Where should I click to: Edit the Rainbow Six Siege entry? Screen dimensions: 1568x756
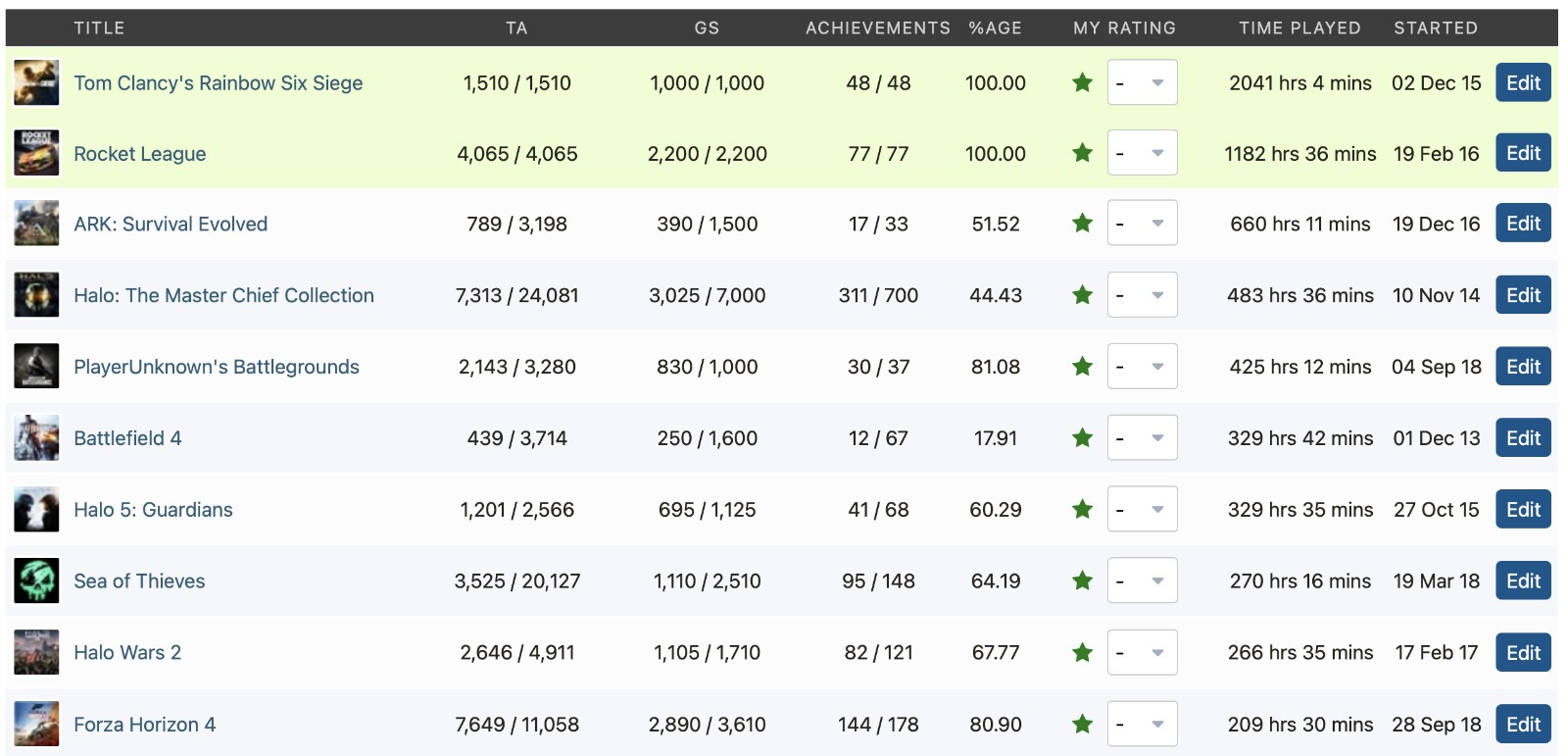(x=1523, y=82)
